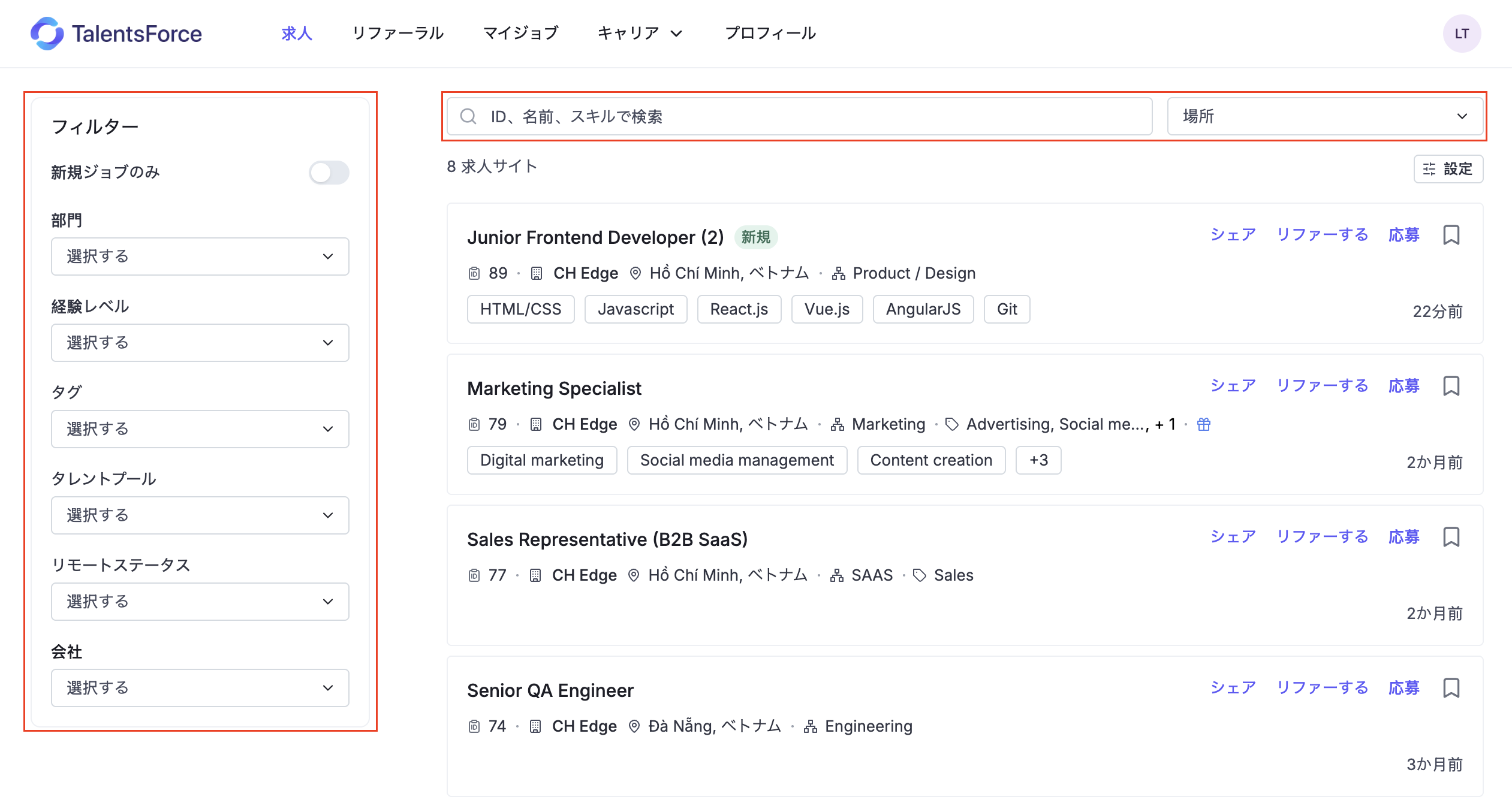The height and width of the screenshot is (803, 1512).
Task: Click the gift icon on Marketing Specialist
Action: click(1203, 424)
